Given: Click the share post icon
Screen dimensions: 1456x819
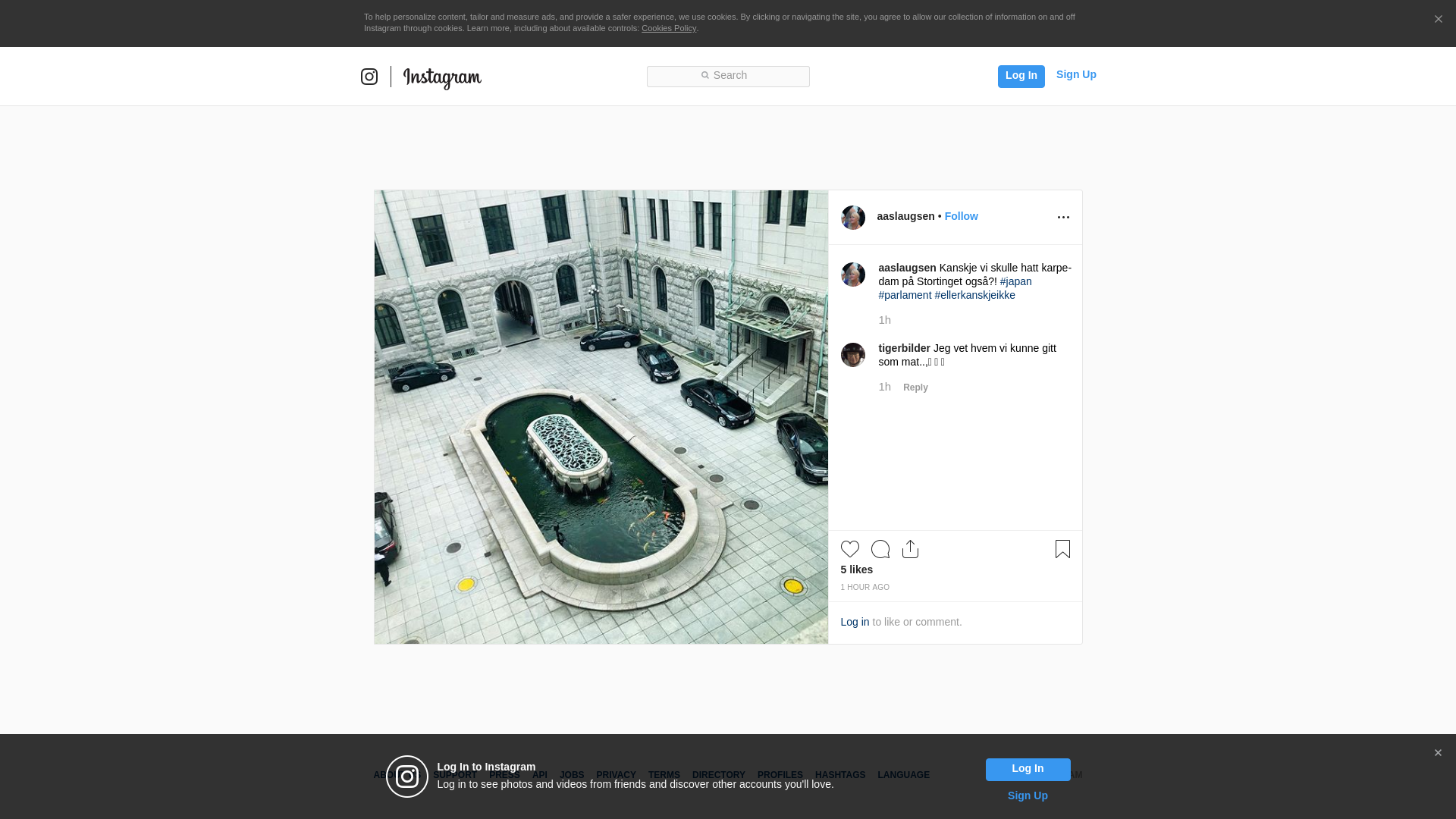Looking at the screenshot, I should coord(911,549).
